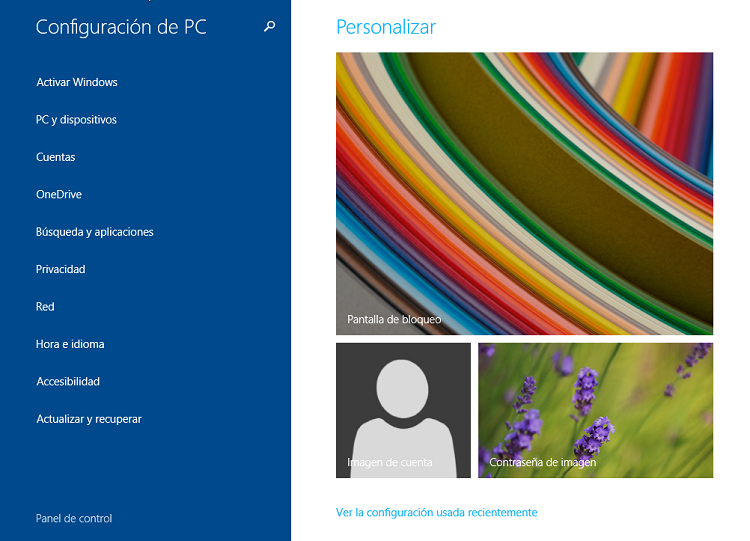Click the Personalizar heading
This screenshot has height=541, width=750.
pos(386,27)
